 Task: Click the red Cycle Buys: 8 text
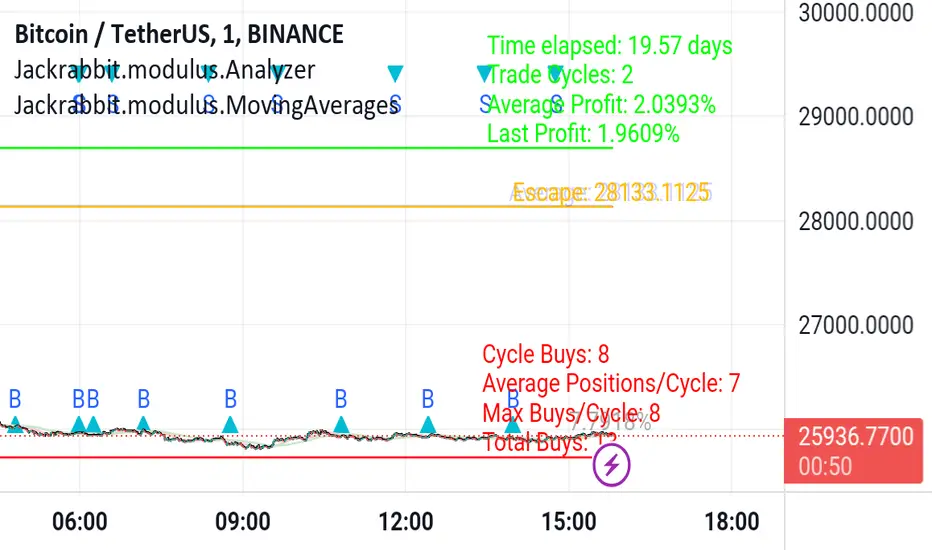546,354
